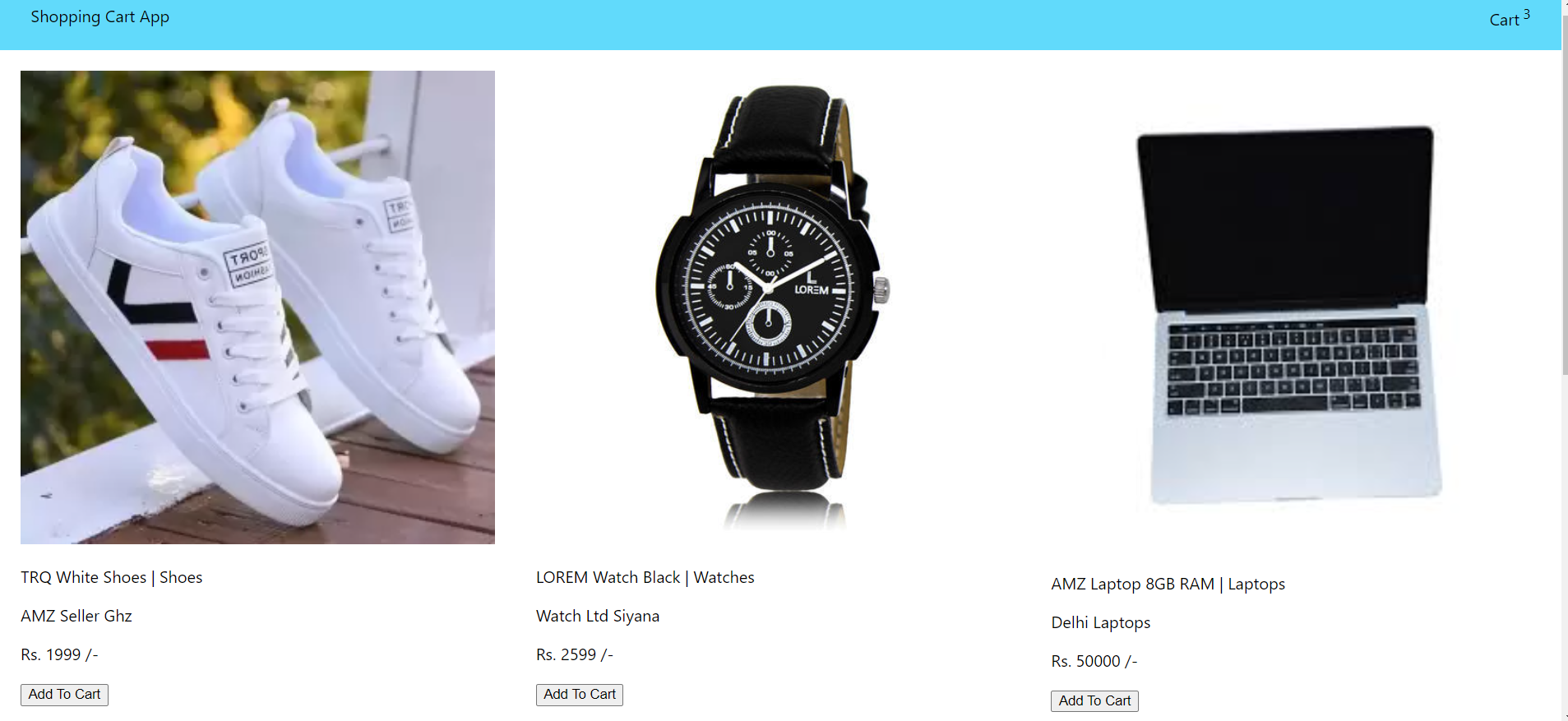This screenshot has height=721, width=1568.
Task: Click the AMZ Seller Ghz seller name
Action: [x=76, y=617]
